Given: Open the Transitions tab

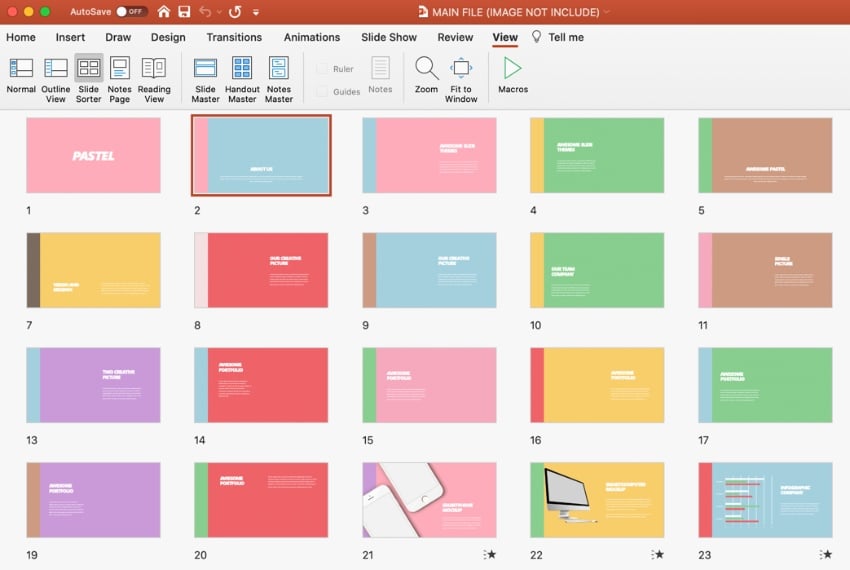Looking at the screenshot, I should pyautogui.click(x=234, y=37).
